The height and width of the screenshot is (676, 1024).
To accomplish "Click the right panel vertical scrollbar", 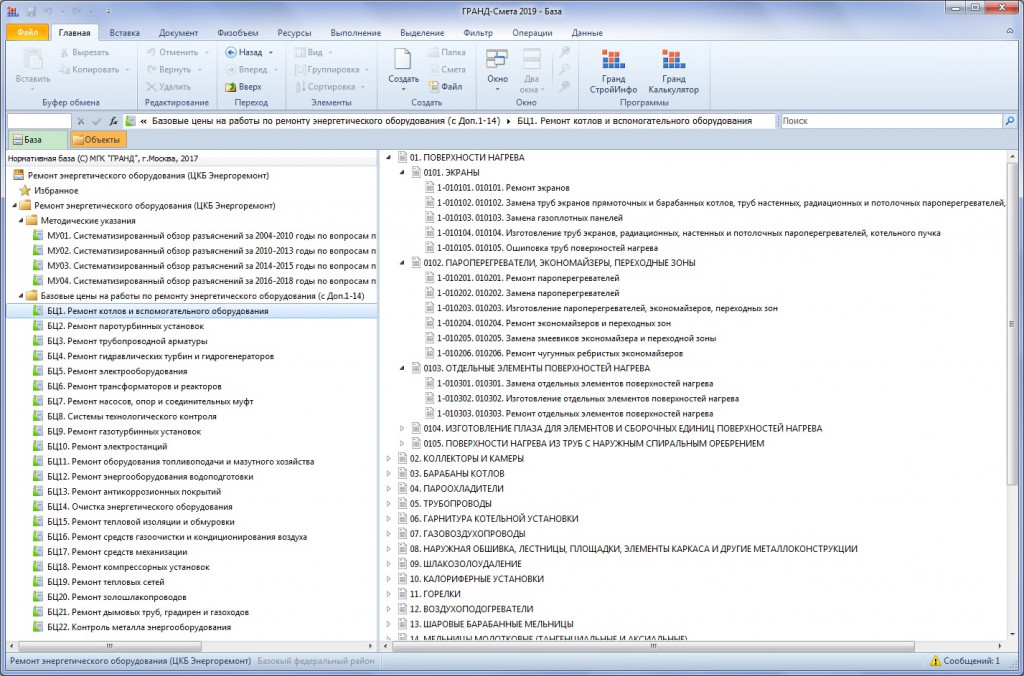I will (x=1012, y=323).
